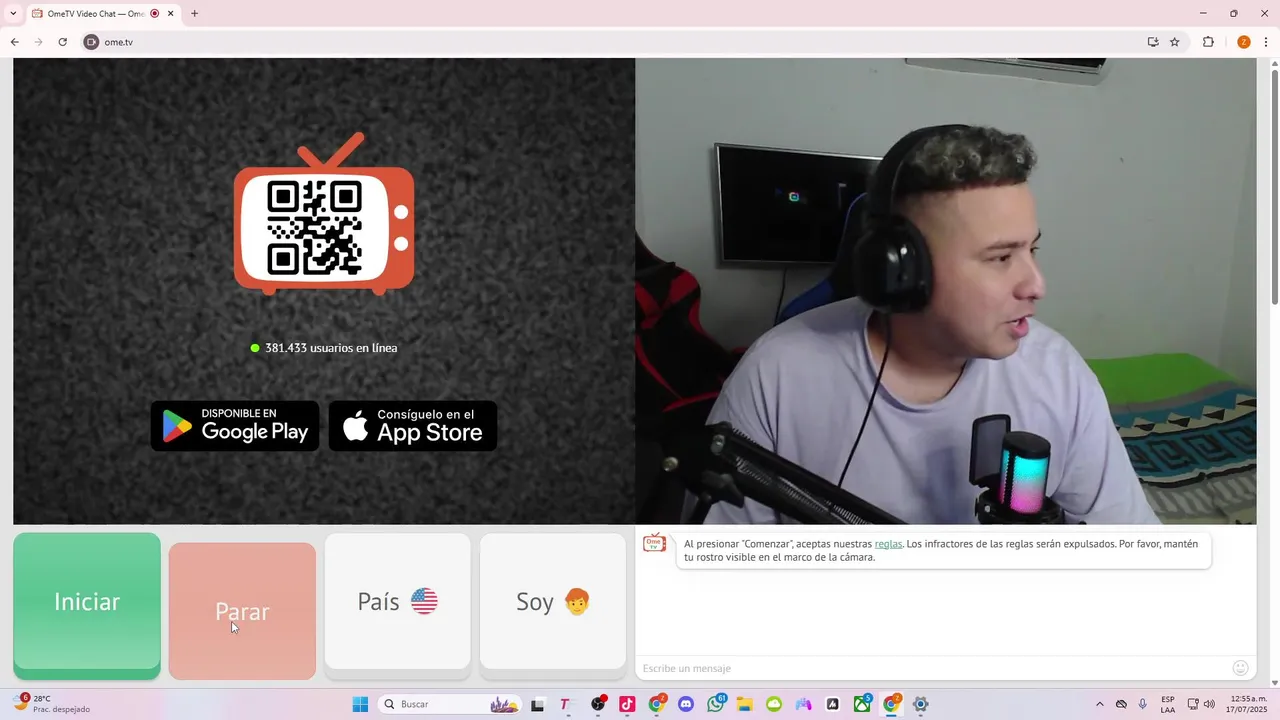This screenshot has width=1280, height=720.
Task: Click the 381.433 usuarios en línea text
Action: click(331, 348)
